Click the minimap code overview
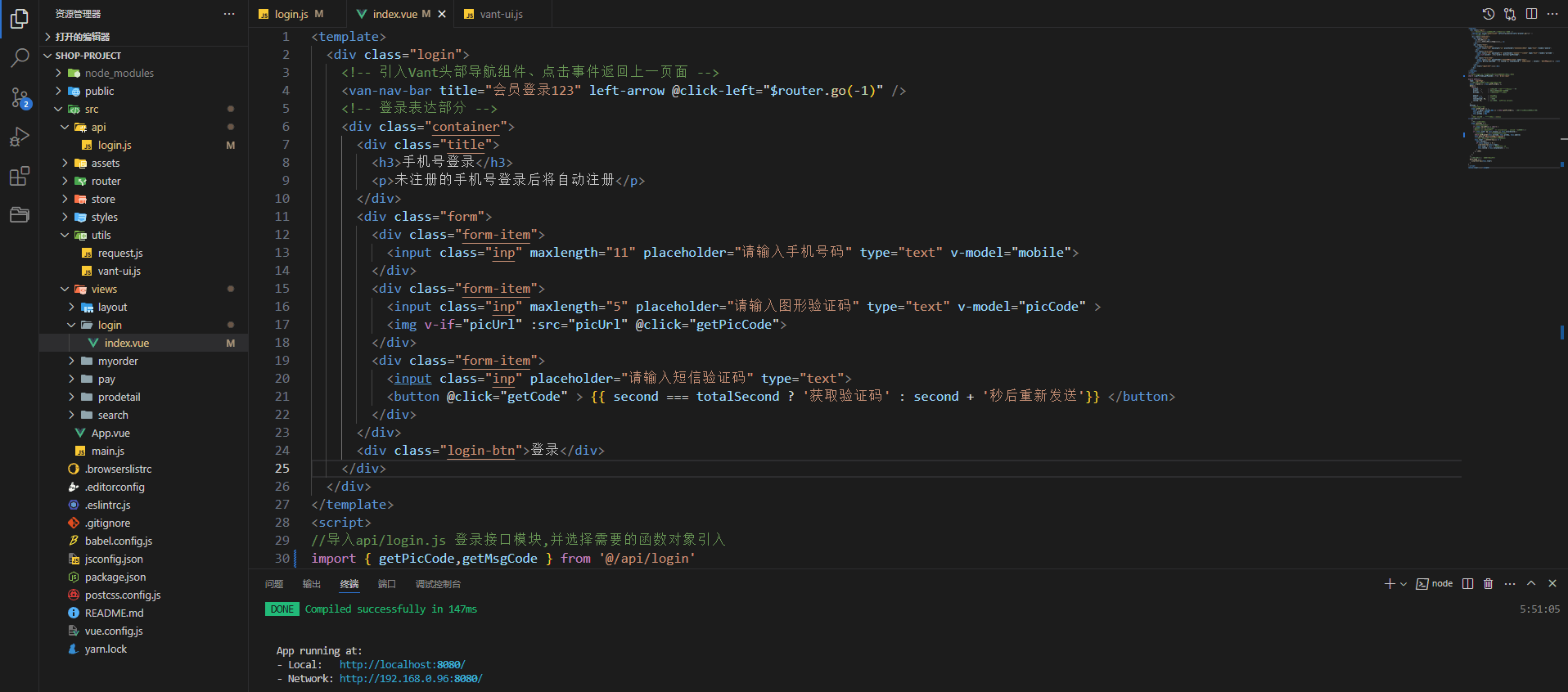Viewport: 1568px width, 692px height. [x=1512, y=98]
